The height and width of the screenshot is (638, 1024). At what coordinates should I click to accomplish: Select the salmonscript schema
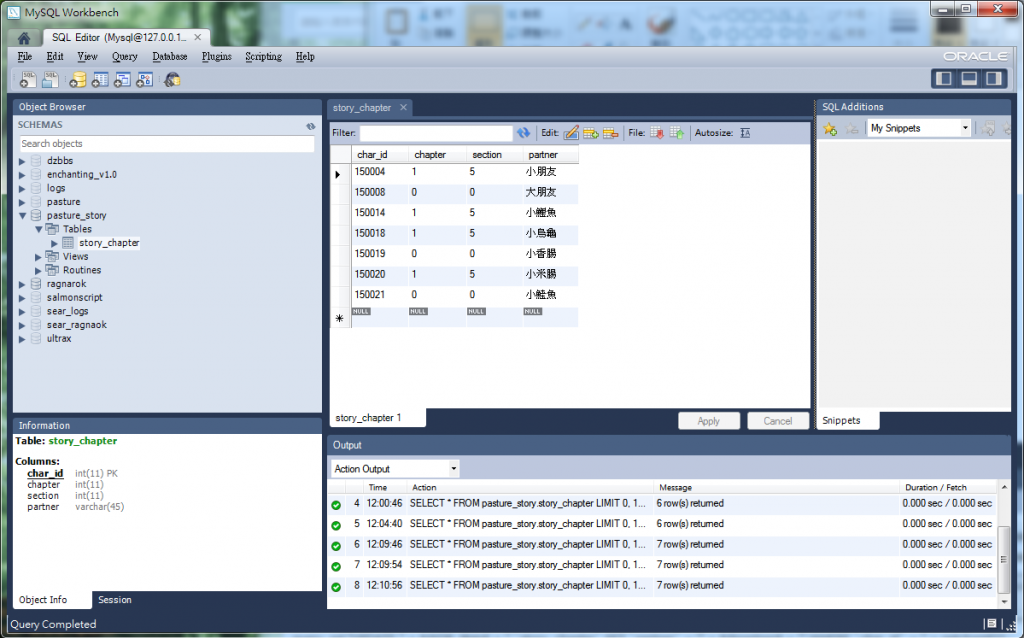click(x=74, y=298)
